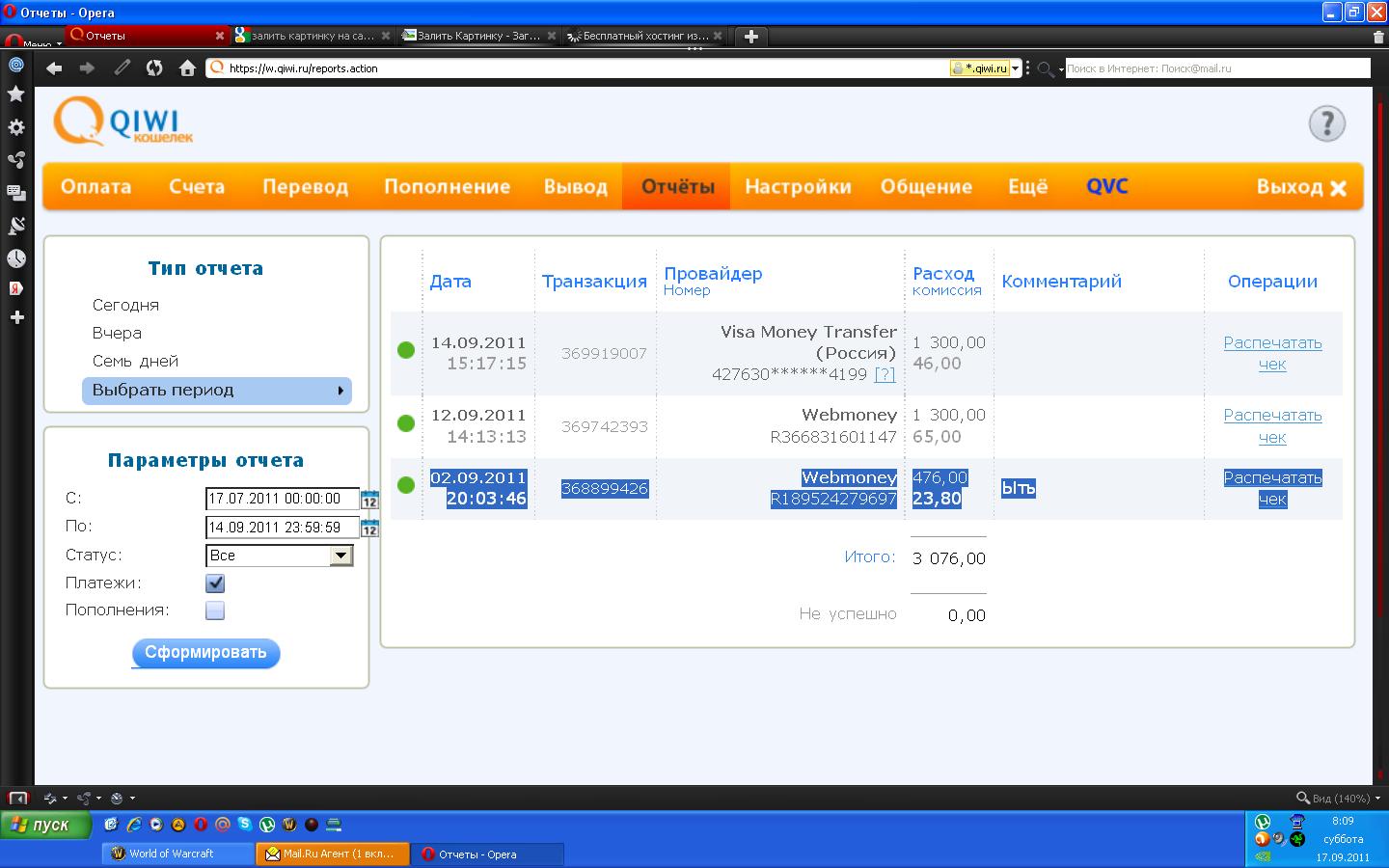
Task: Click the [?] link next to card number
Action: (x=885, y=374)
